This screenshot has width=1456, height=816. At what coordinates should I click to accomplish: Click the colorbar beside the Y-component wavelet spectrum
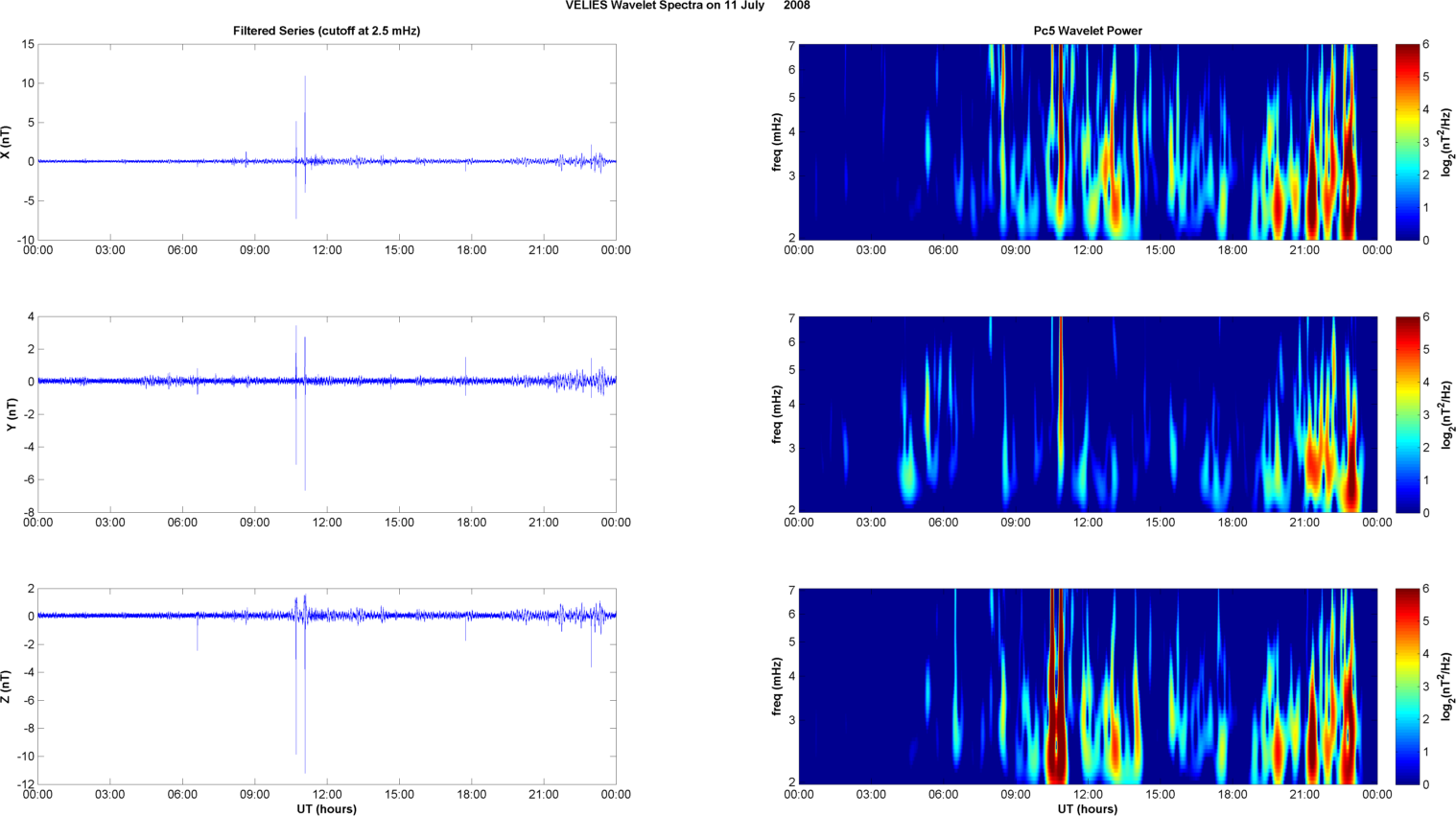coord(1407,414)
